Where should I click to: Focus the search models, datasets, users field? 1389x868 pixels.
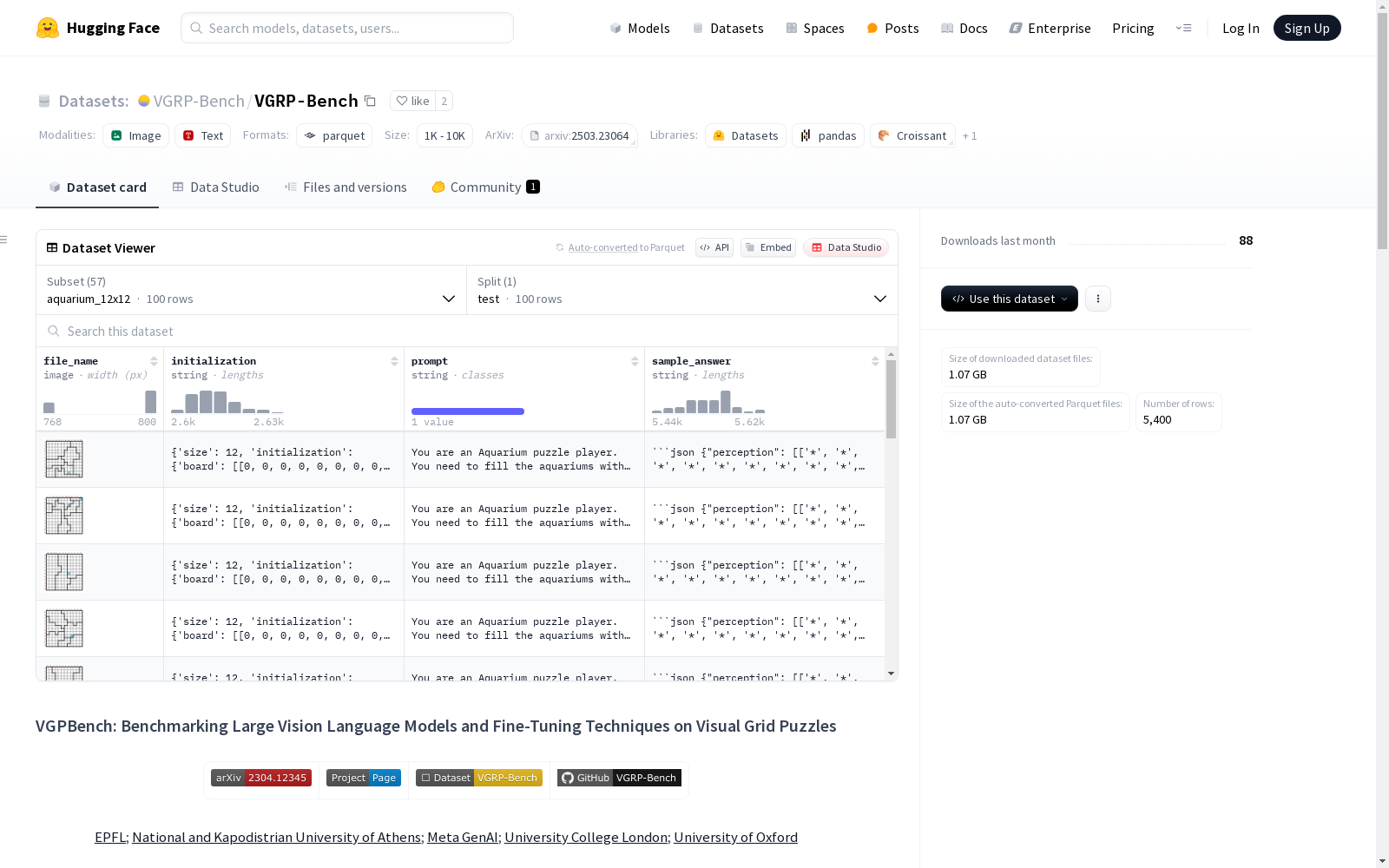pyautogui.click(x=347, y=28)
